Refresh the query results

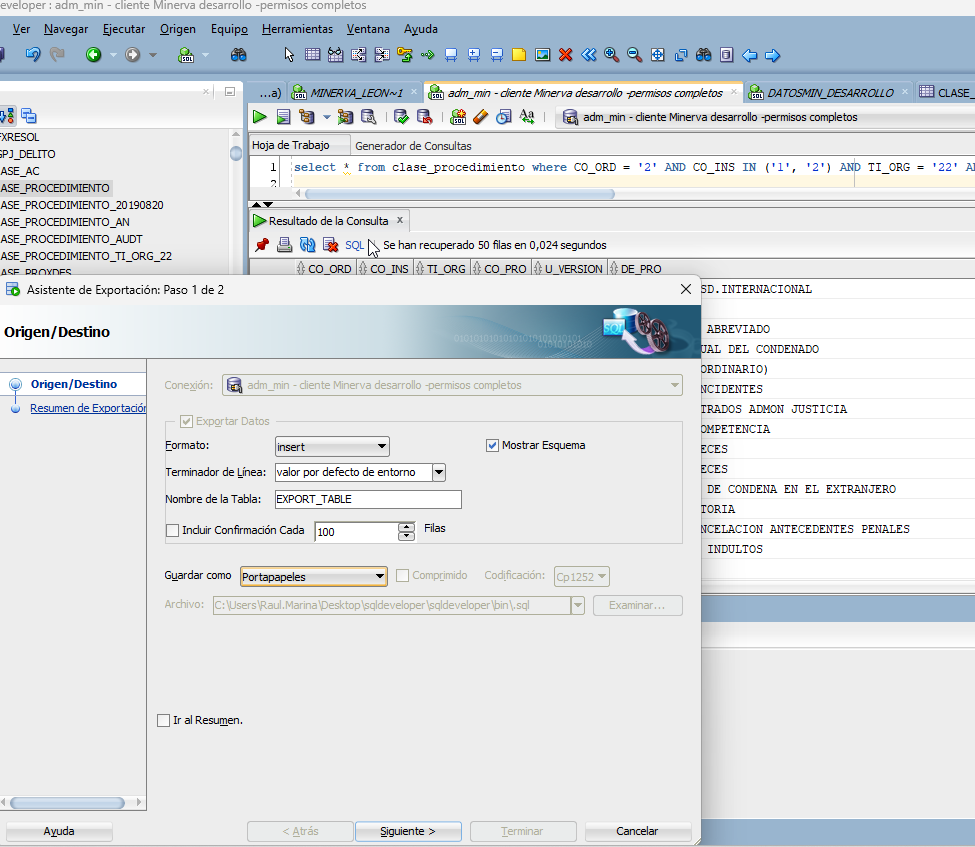point(308,245)
